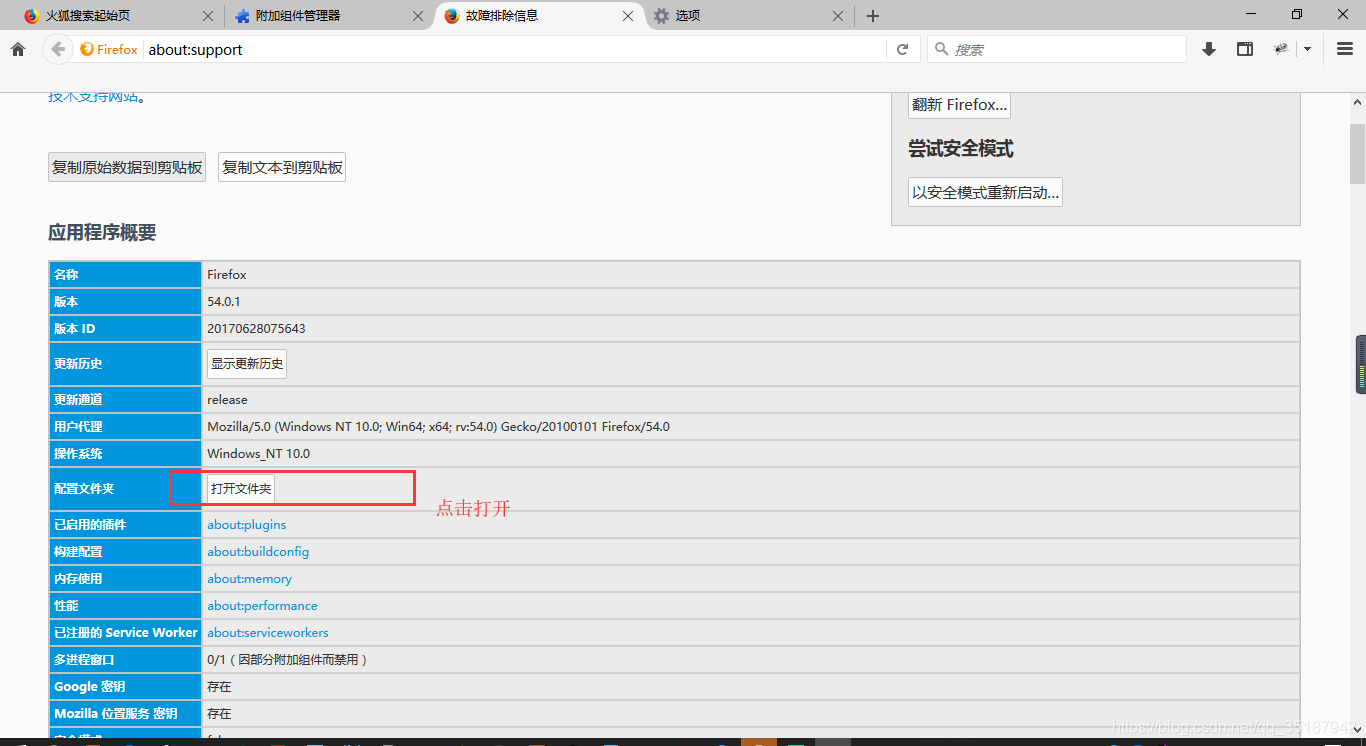Open the hamburger application menu

[x=1345, y=49]
